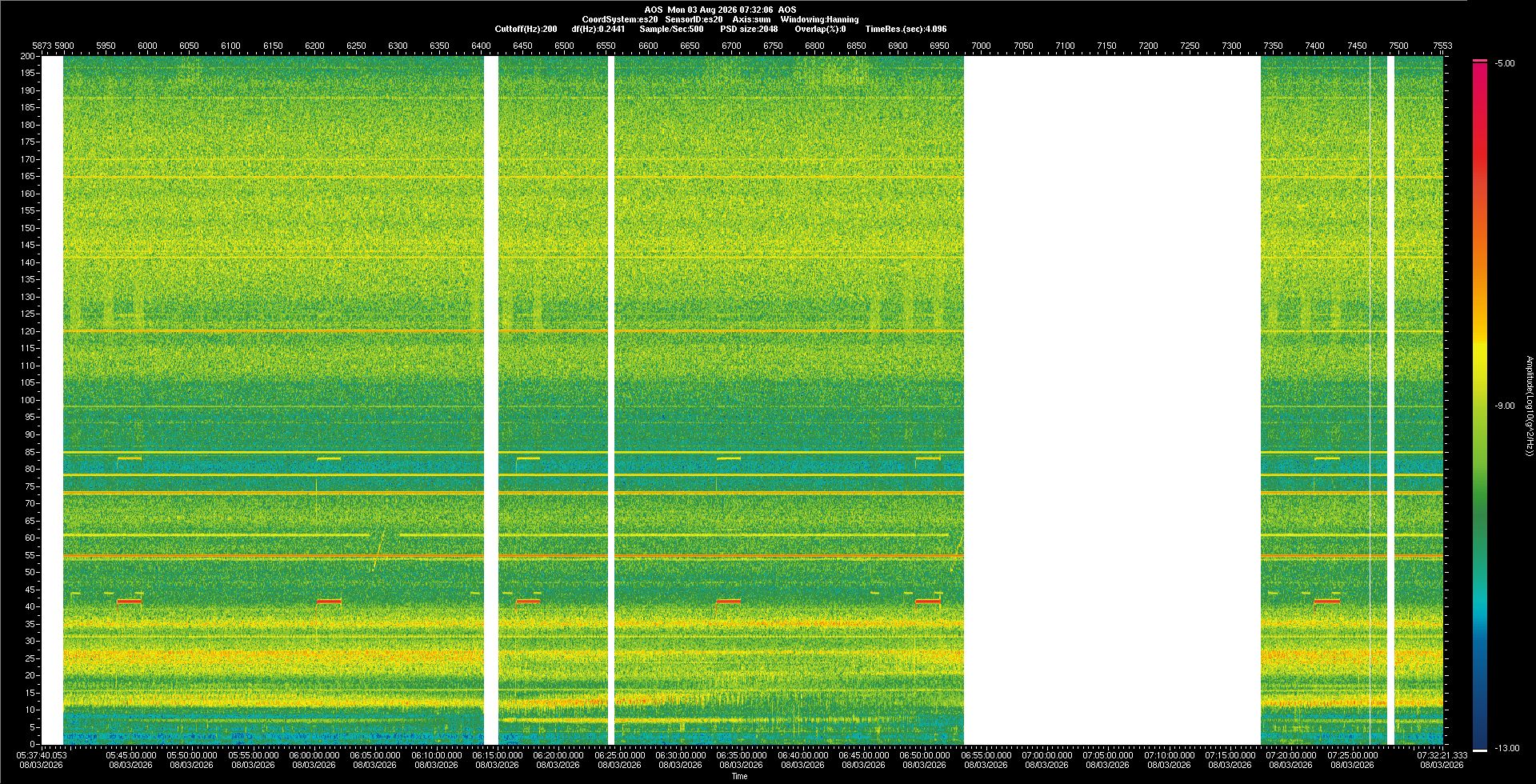Click the time label 07:25:00.000
The image size is (1536, 784).
[x=1352, y=754]
